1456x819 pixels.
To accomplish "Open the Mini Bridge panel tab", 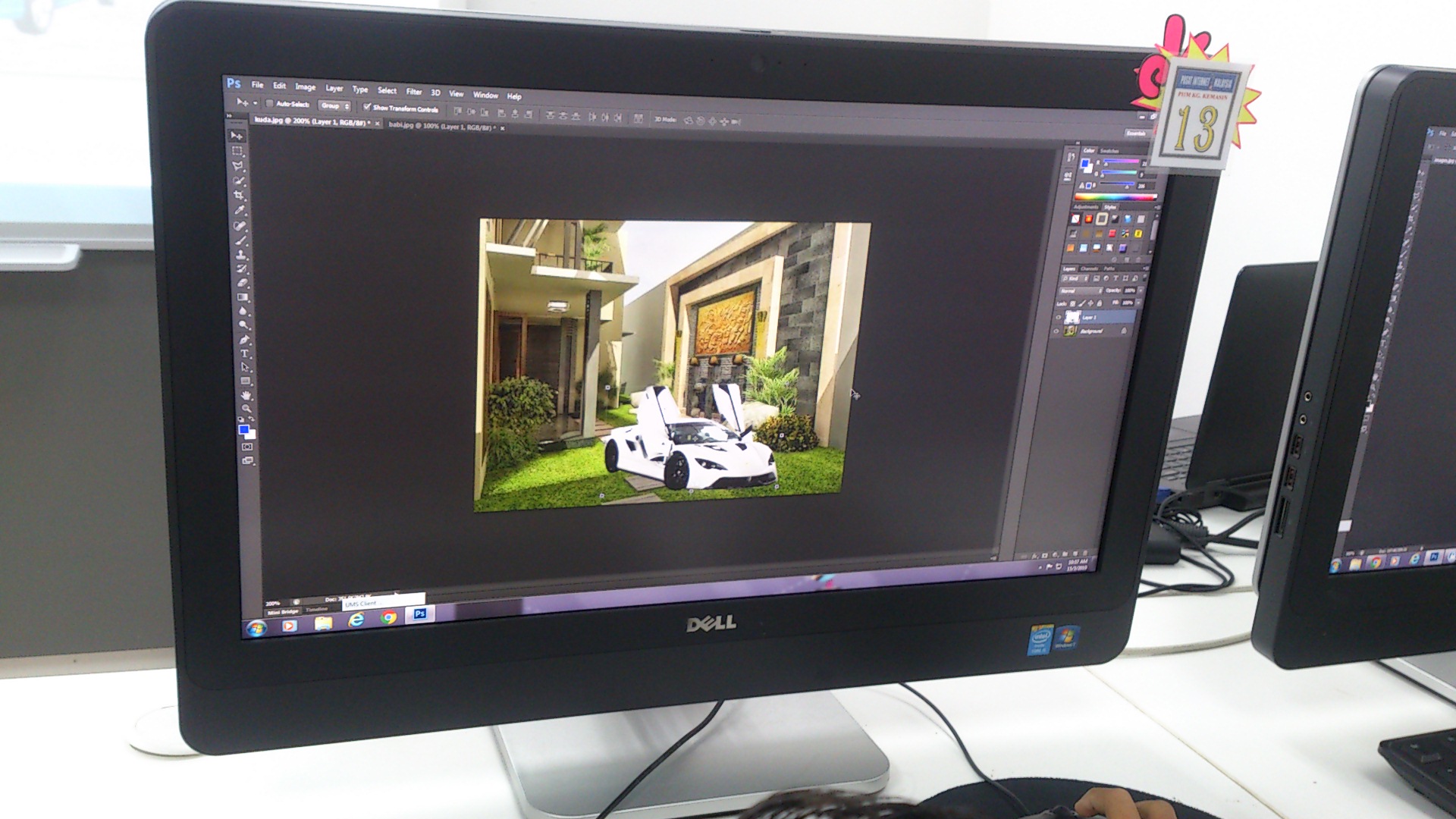I will (284, 612).
